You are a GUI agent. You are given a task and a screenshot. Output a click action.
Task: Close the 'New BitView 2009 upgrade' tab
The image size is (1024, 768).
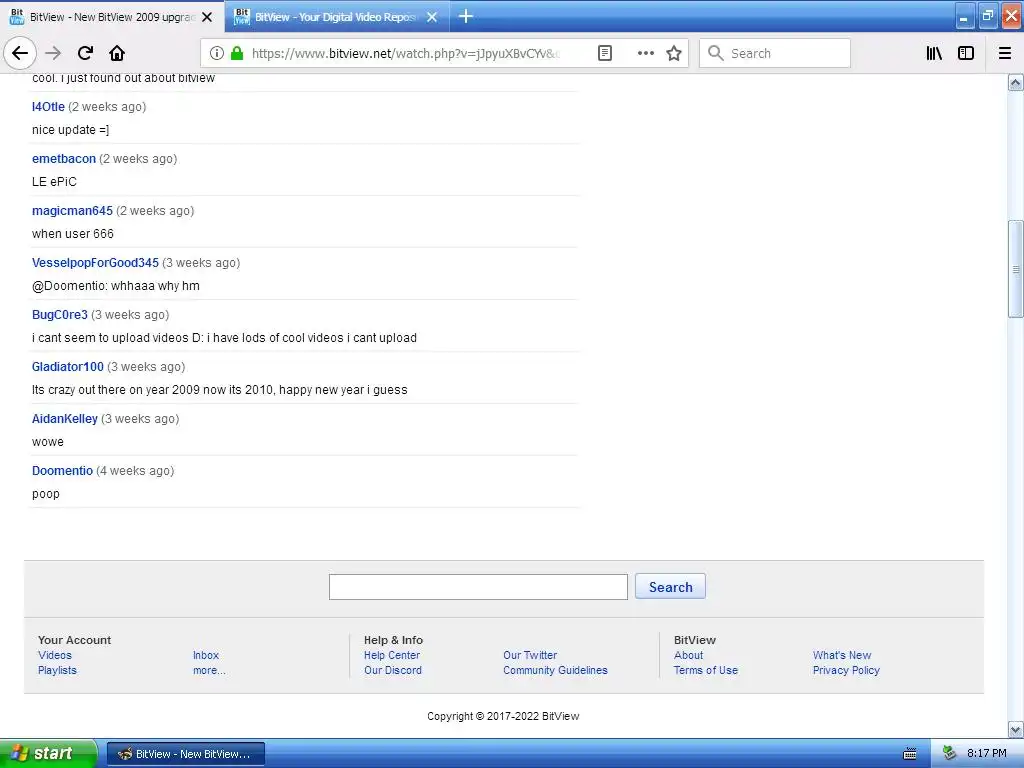coord(207,17)
